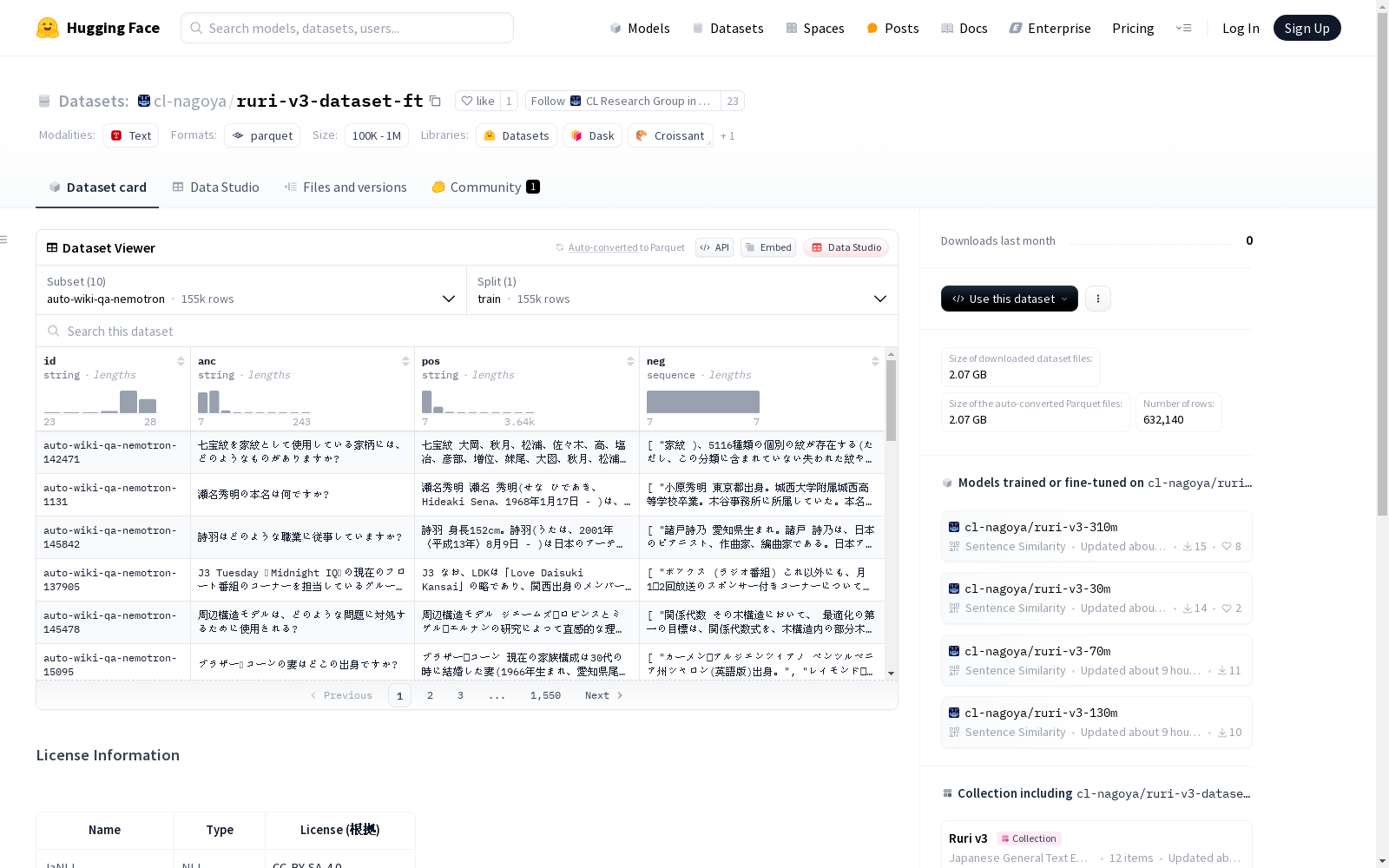Select Datasets library tag
Viewport: 1389px width, 868px height.
tap(517, 135)
